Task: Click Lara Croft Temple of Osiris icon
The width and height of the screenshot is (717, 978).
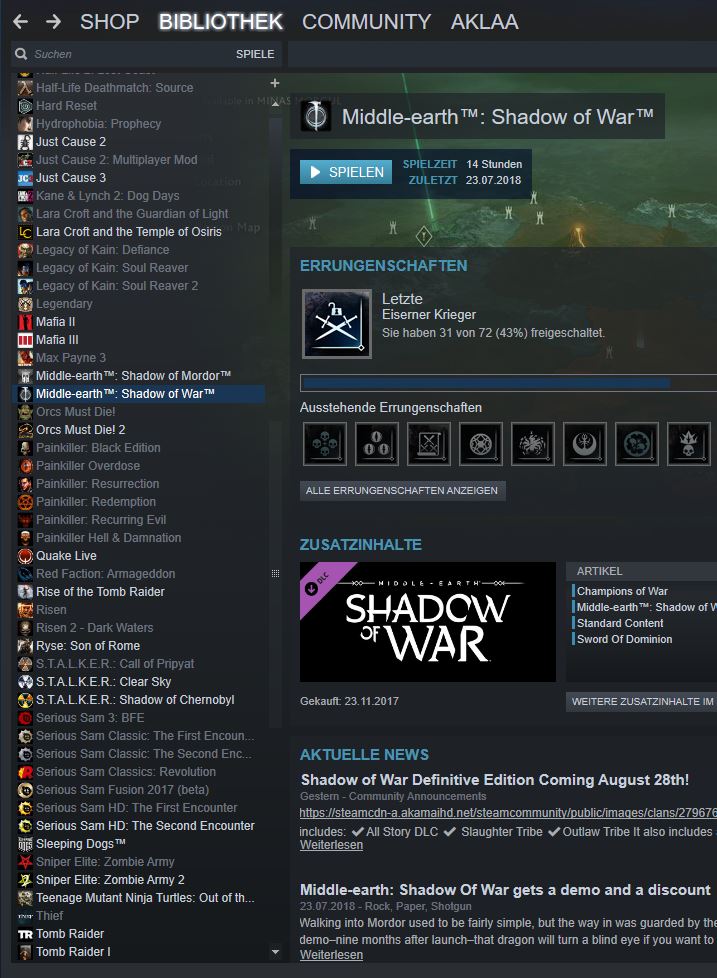Action: pos(25,232)
